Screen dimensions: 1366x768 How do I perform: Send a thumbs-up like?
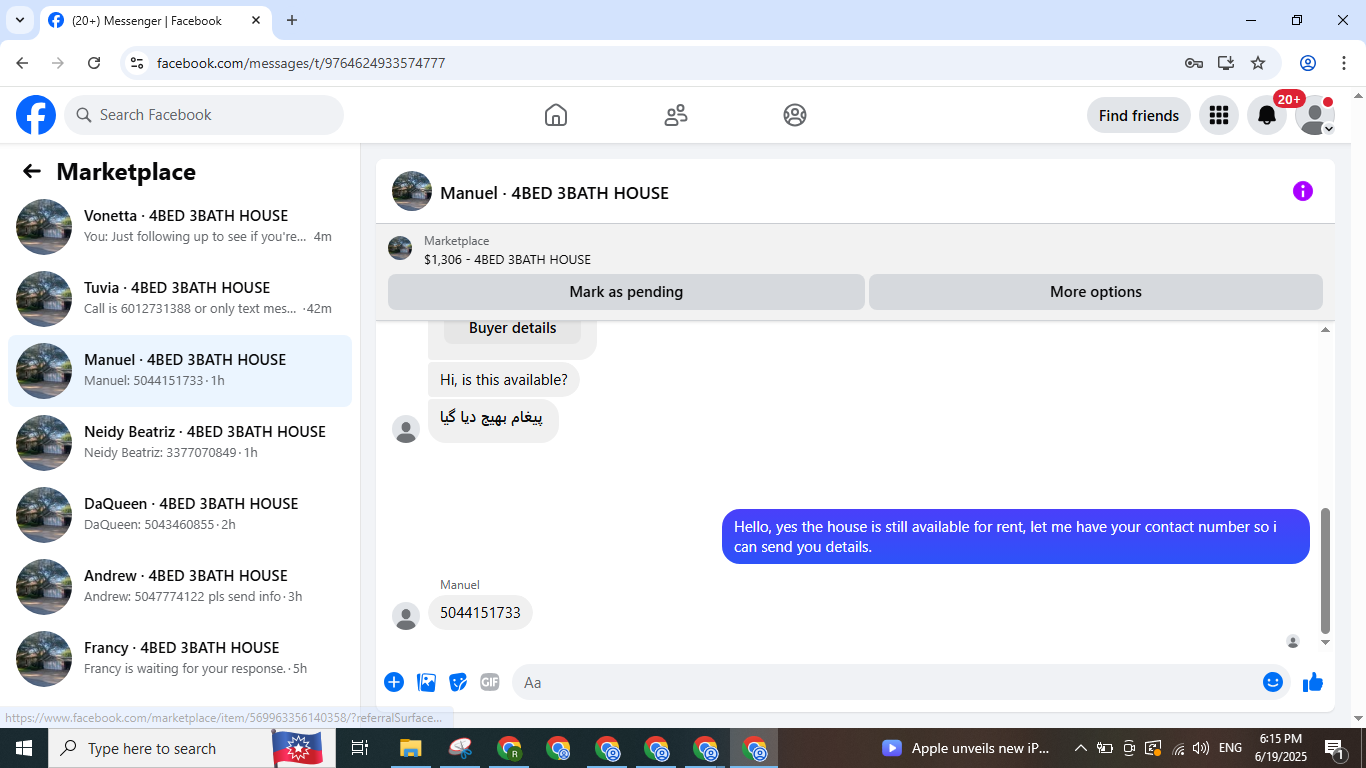[1313, 682]
